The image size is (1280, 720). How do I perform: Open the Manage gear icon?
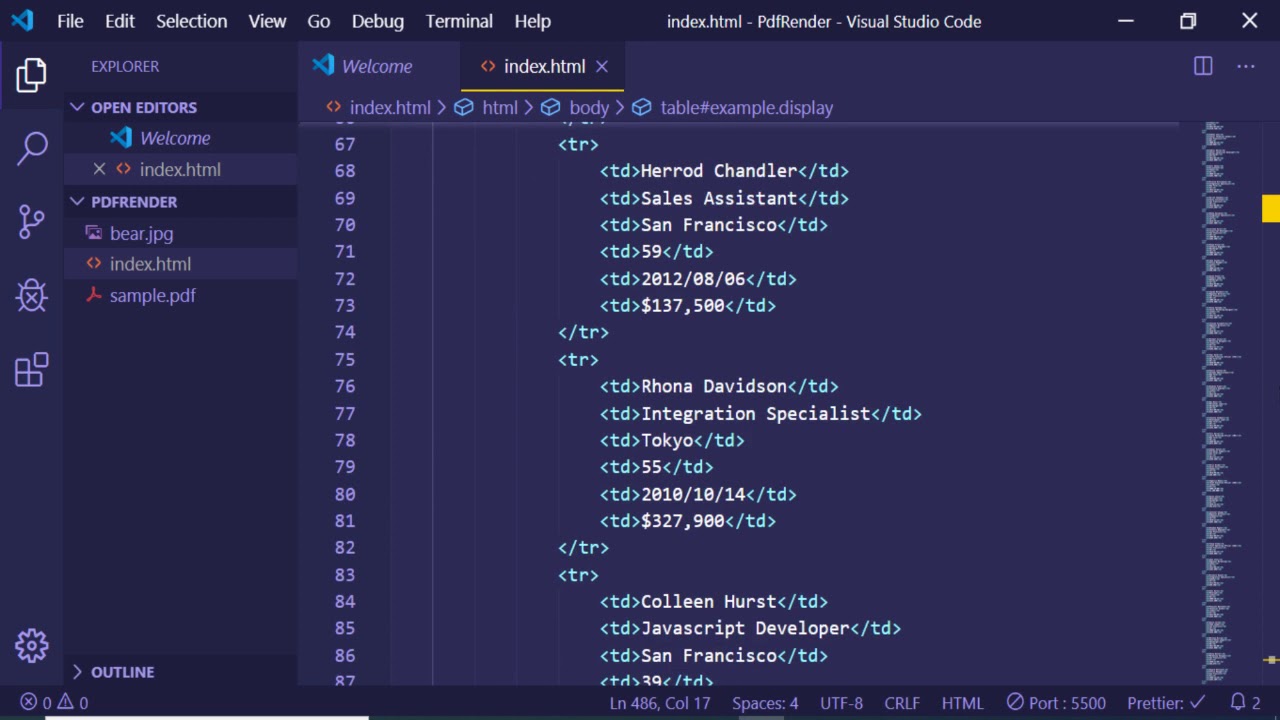31,645
